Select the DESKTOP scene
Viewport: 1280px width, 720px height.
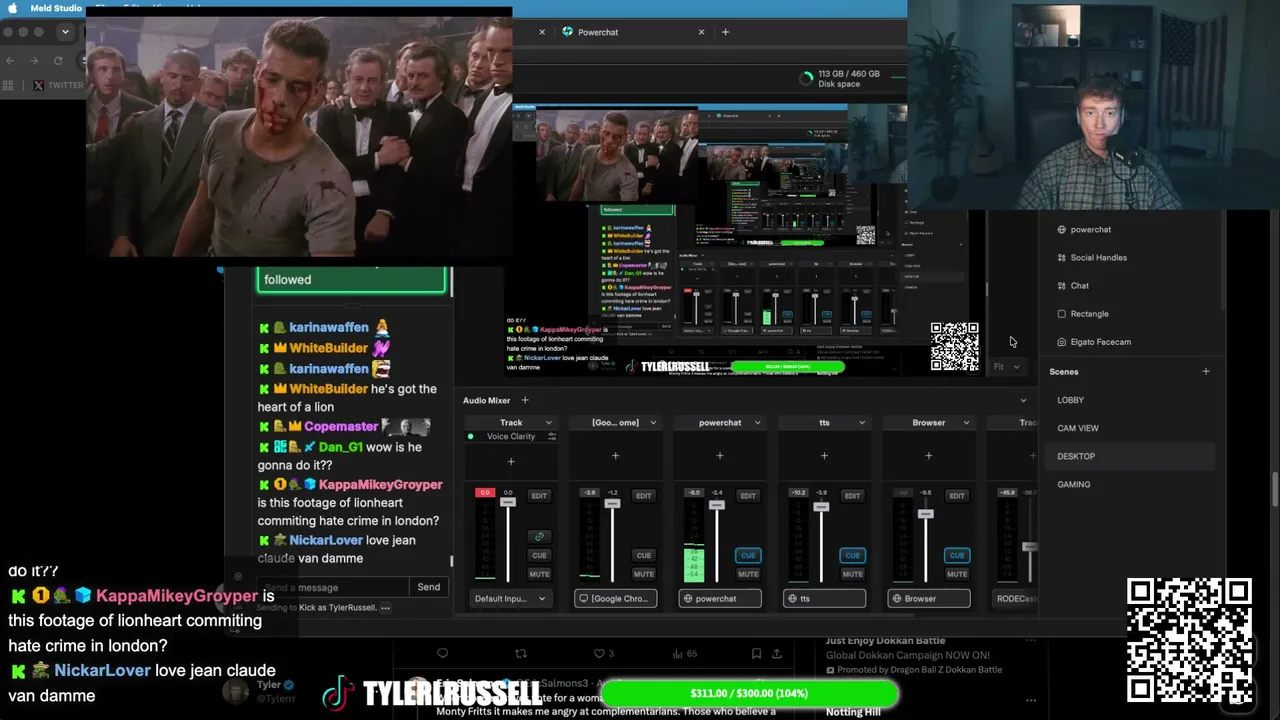1132,456
